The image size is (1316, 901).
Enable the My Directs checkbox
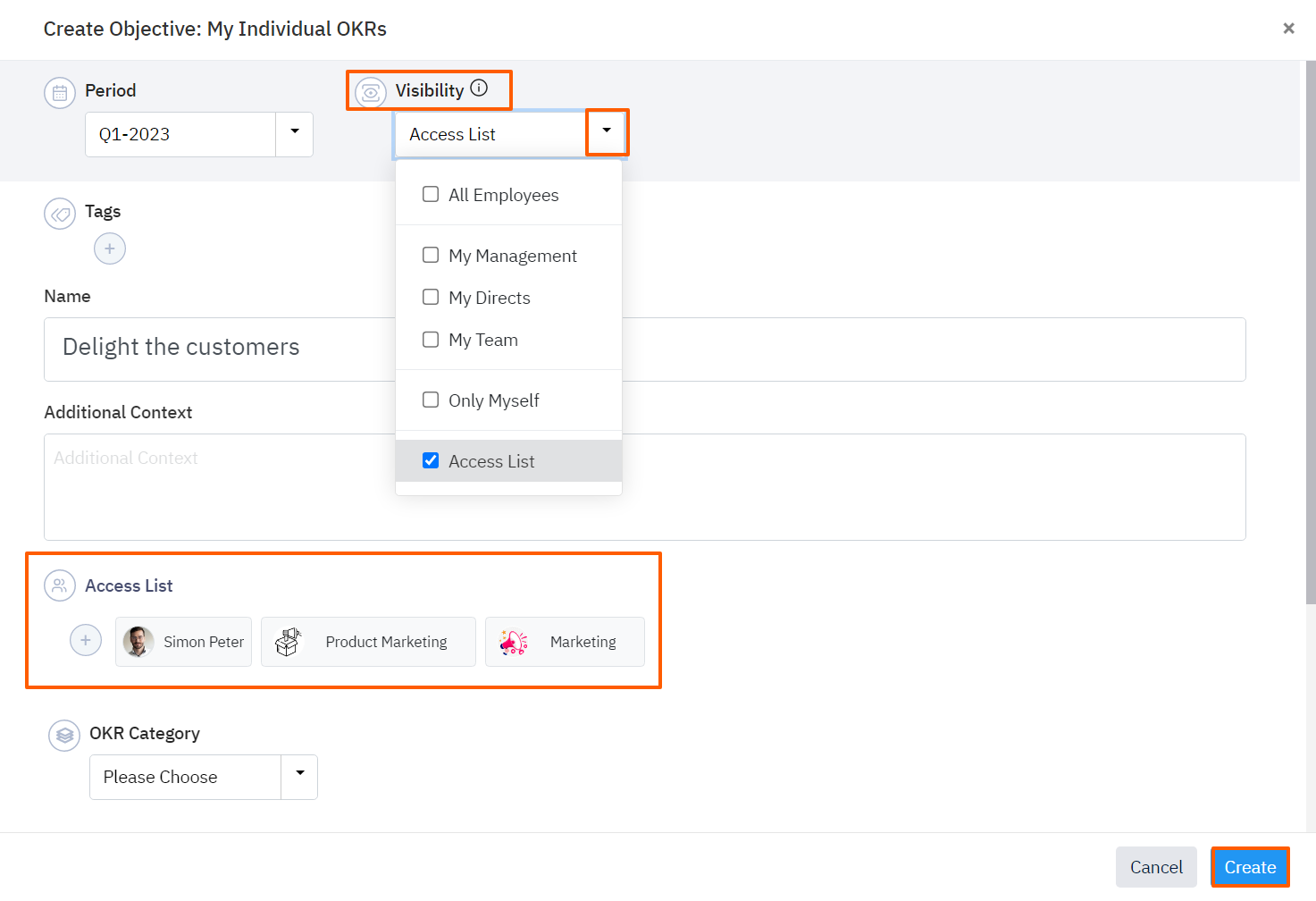tap(430, 297)
